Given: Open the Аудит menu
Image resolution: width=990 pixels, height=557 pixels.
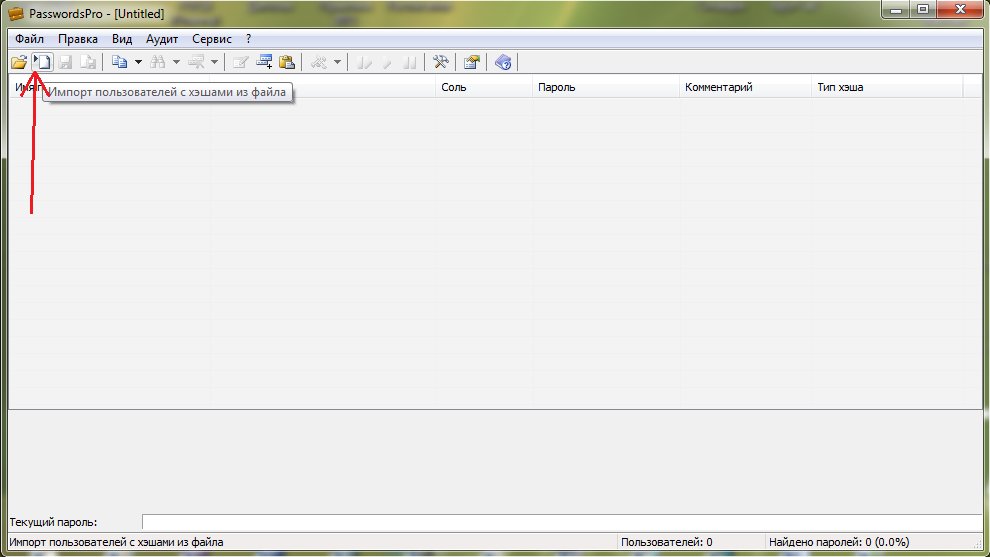Looking at the screenshot, I should 162,39.
